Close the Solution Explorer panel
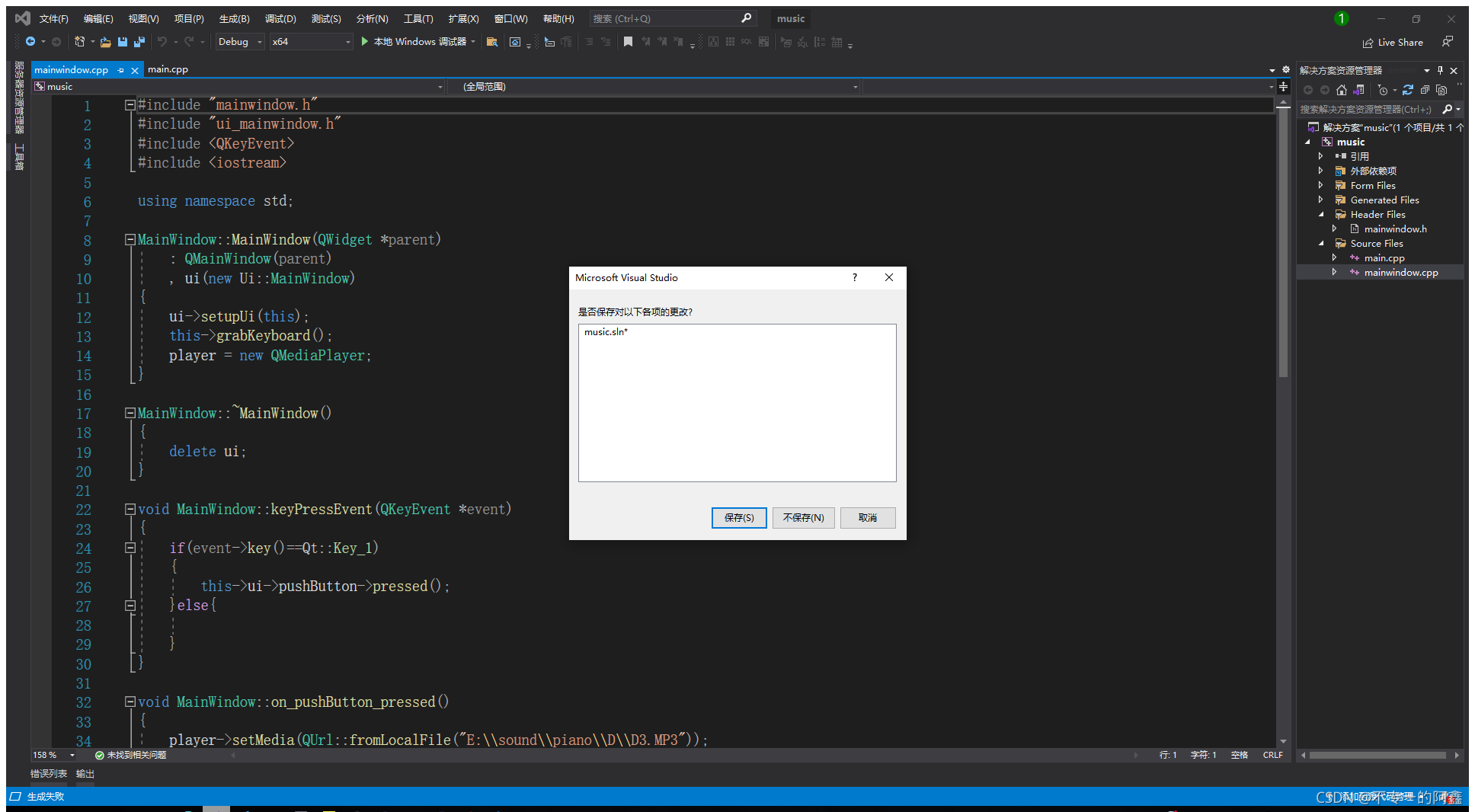This screenshot has height=812, width=1475. click(1454, 70)
